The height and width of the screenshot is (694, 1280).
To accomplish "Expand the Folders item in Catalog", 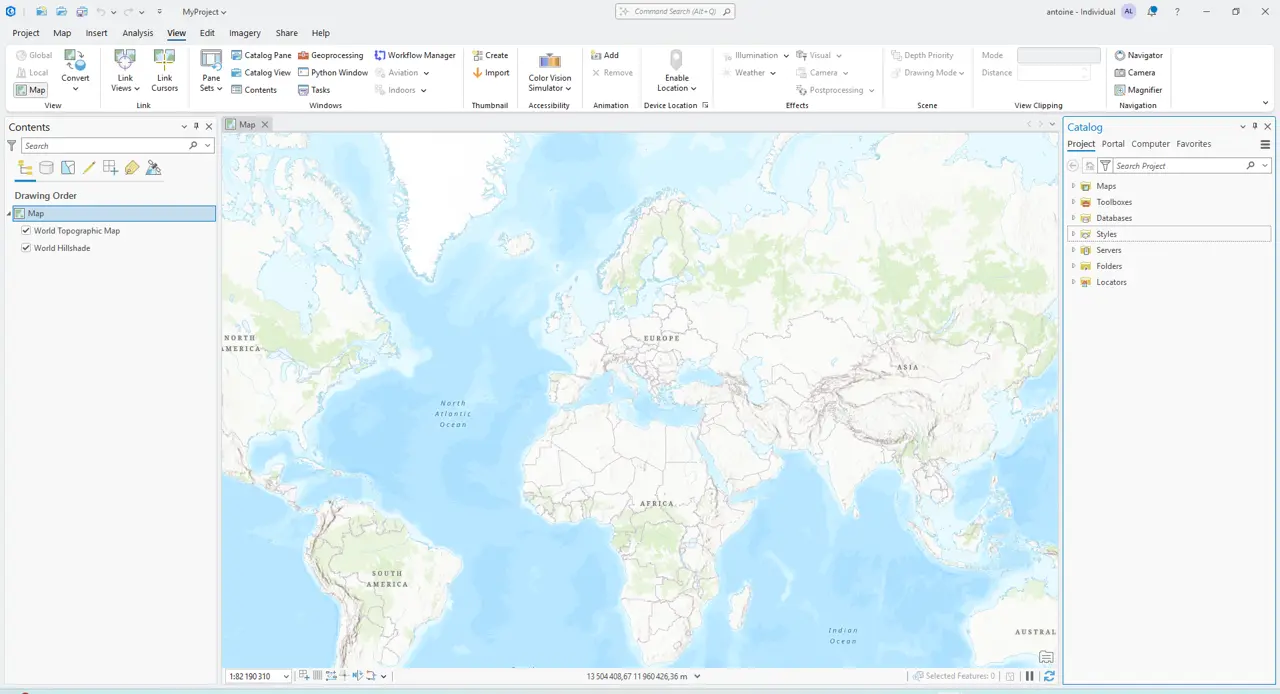I will tap(1073, 266).
